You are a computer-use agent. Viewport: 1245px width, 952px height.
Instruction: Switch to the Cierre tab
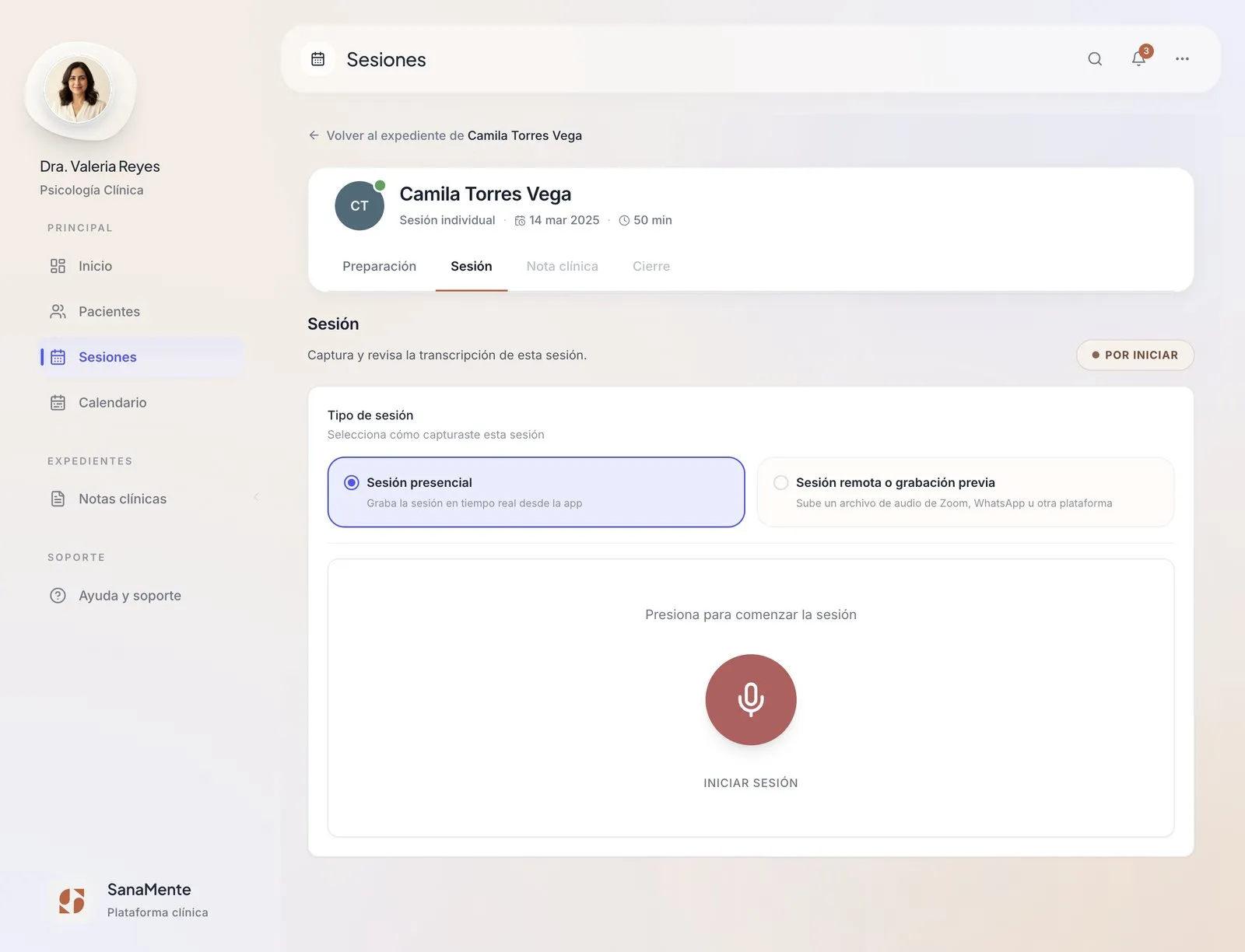pyautogui.click(x=651, y=266)
